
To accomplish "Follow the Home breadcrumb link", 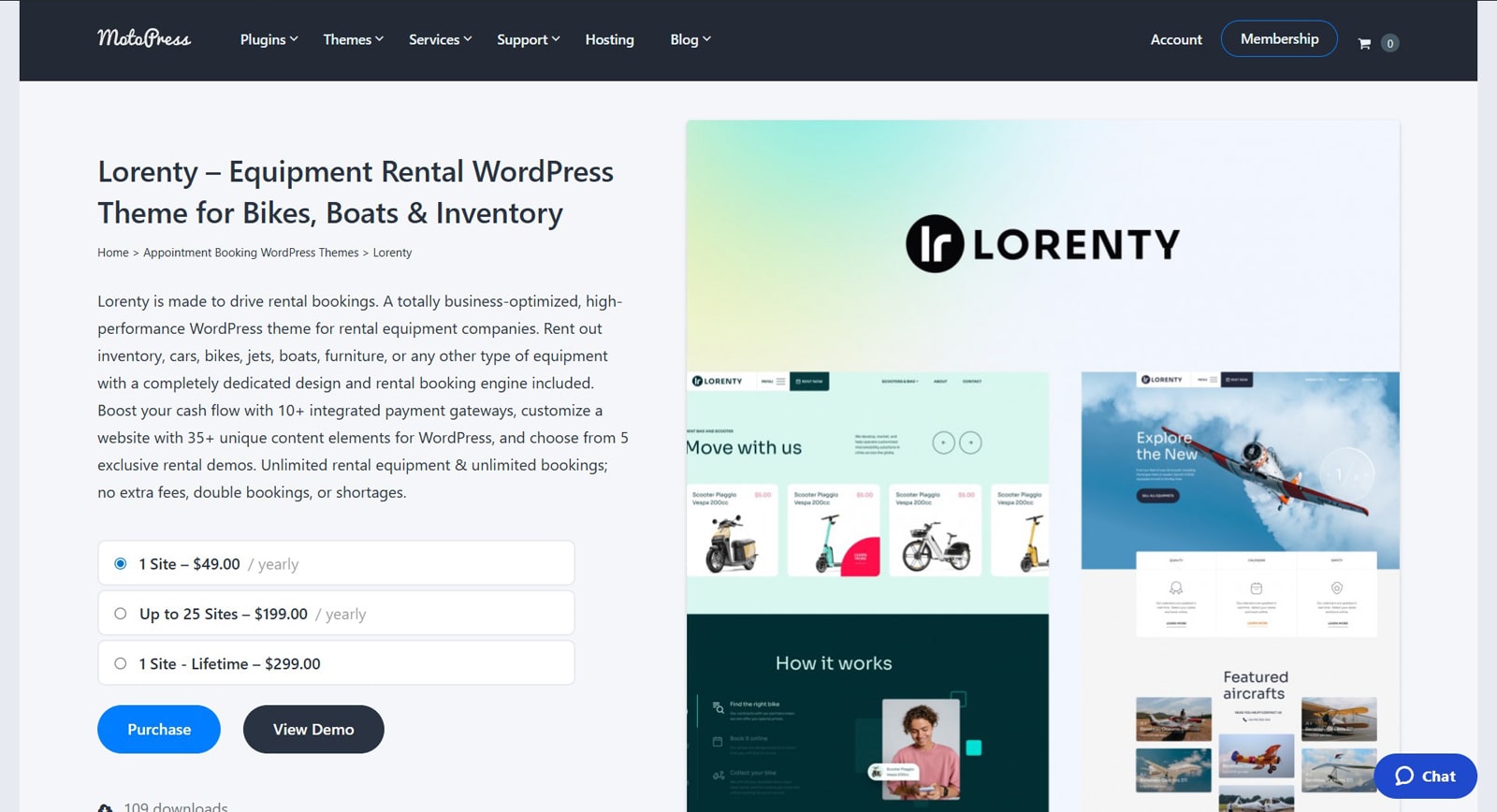I will coord(113,253).
